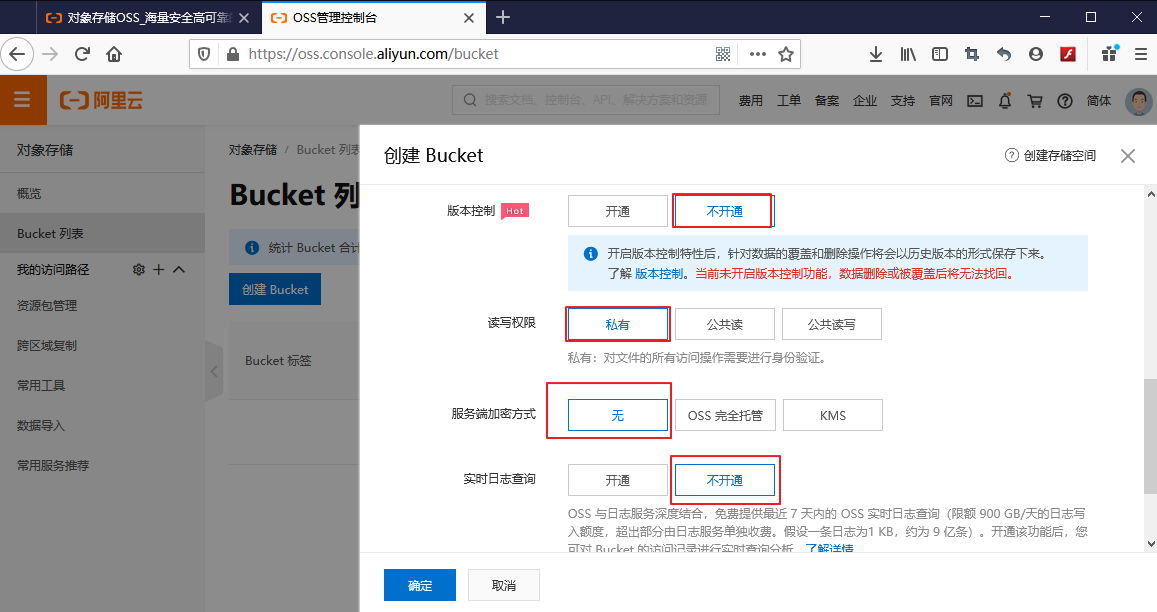Close the 创建 Bucket panel with X
1157x612 pixels.
click(x=1127, y=156)
